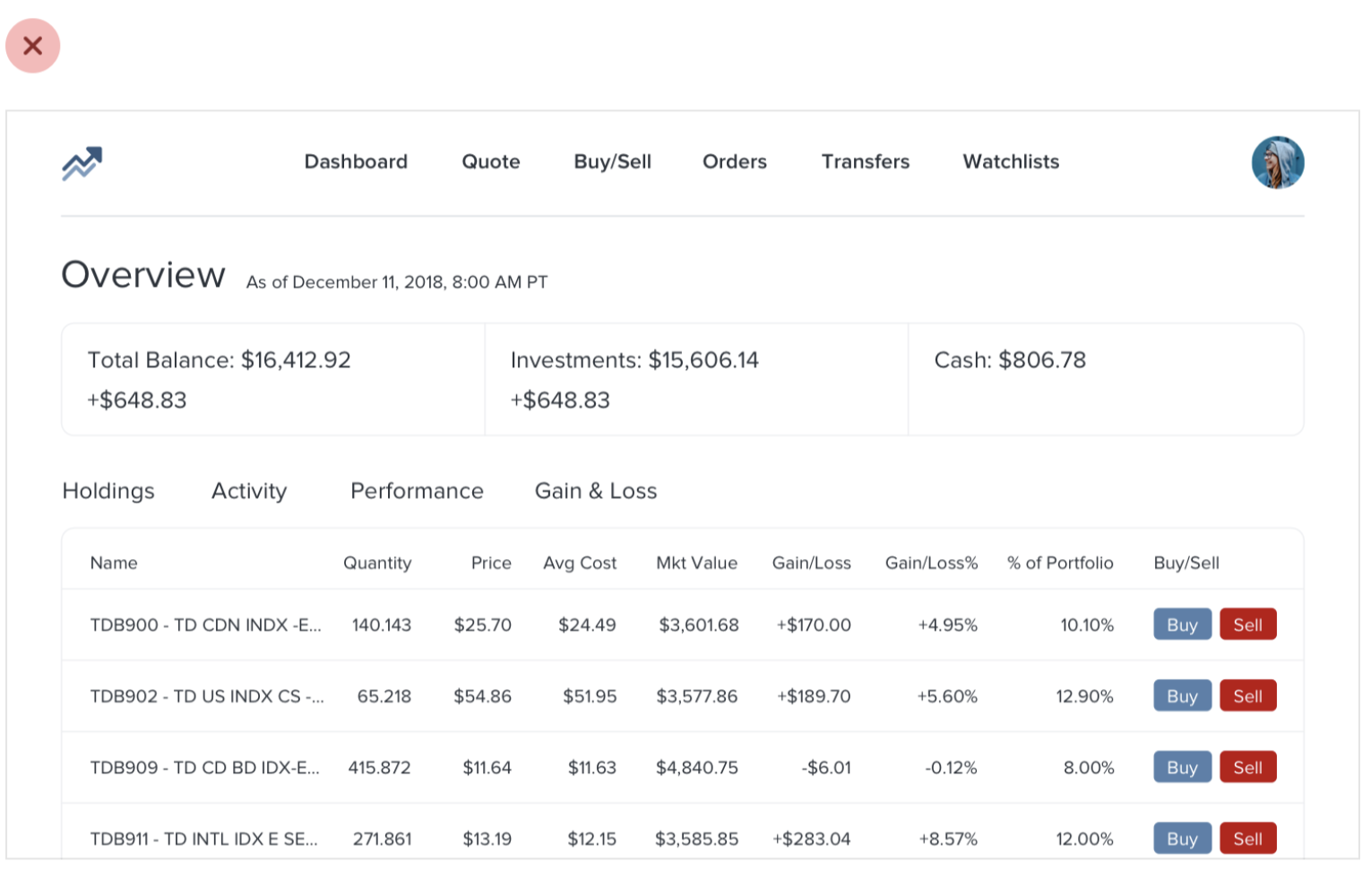Screen dimensions: 1362x896
Task: Click the TDB902 - TD US INDX name
Action: click(207, 696)
